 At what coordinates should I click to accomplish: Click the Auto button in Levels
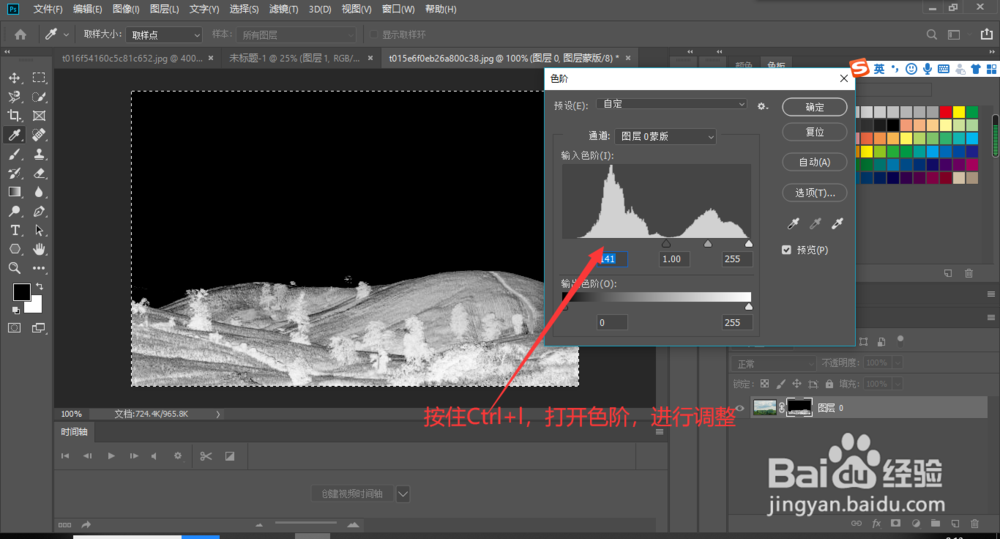tap(814, 162)
